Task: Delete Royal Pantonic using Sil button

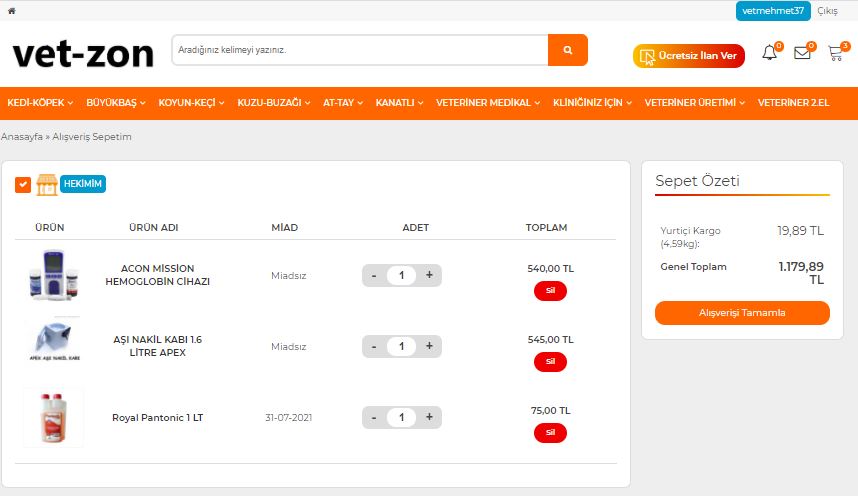Action: coord(550,433)
